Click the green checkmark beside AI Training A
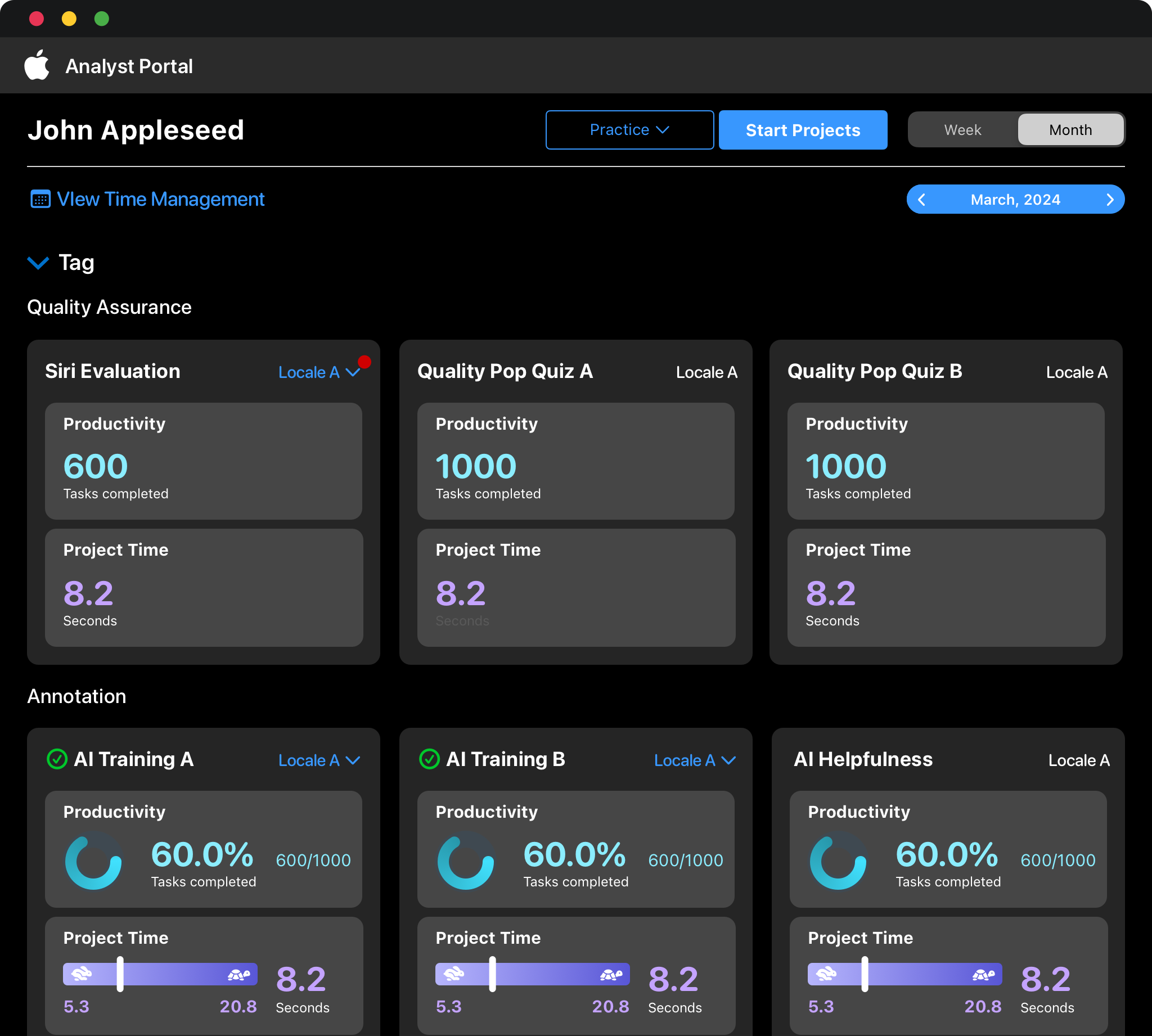The height and width of the screenshot is (1036, 1152). click(57, 759)
